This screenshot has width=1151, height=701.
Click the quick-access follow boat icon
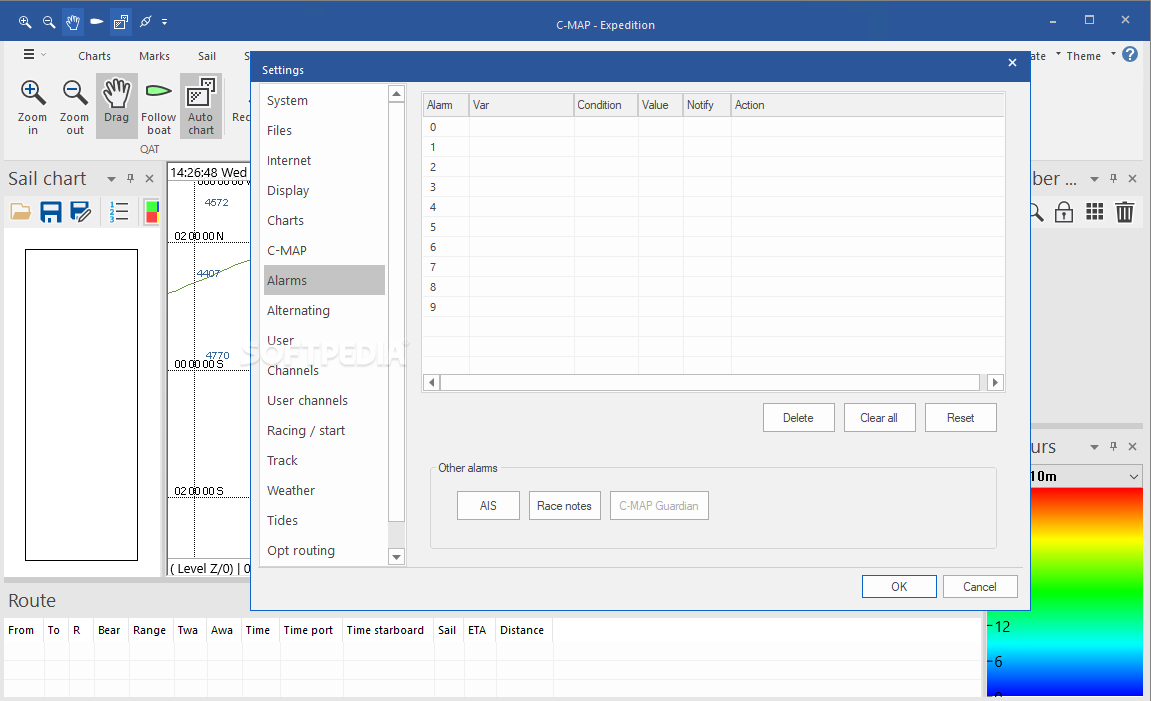[x=96, y=22]
